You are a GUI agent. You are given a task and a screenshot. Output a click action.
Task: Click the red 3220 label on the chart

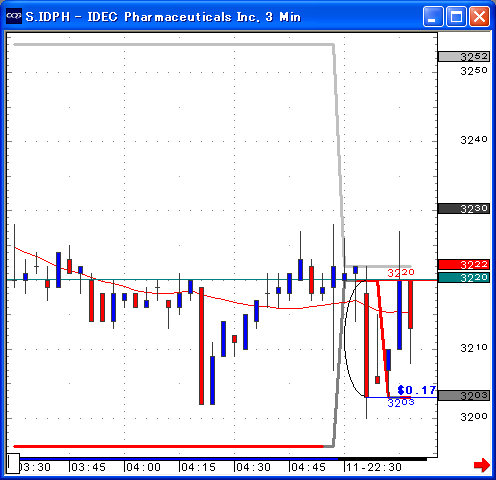401,273
